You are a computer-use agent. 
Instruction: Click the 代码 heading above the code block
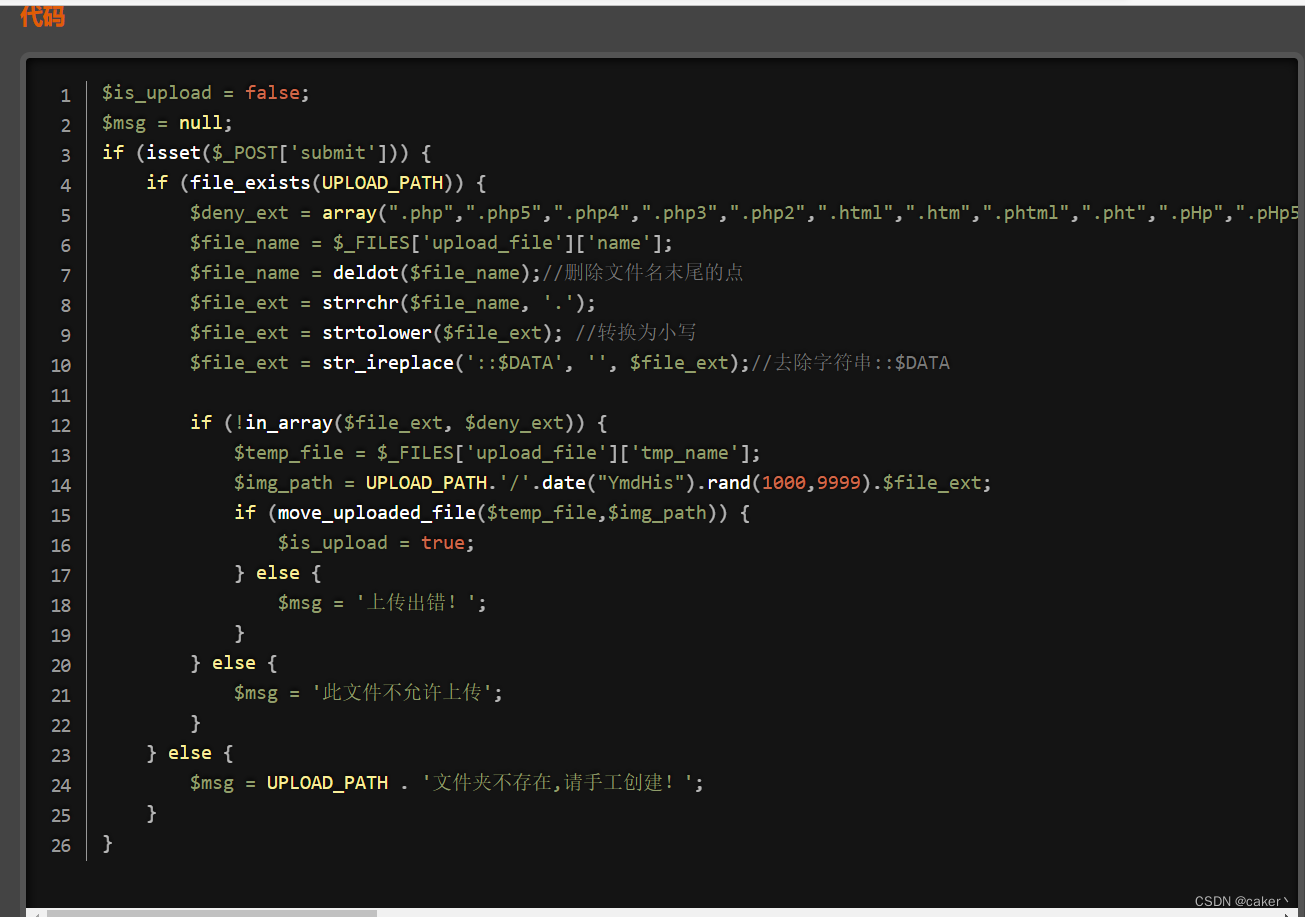(x=43, y=16)
